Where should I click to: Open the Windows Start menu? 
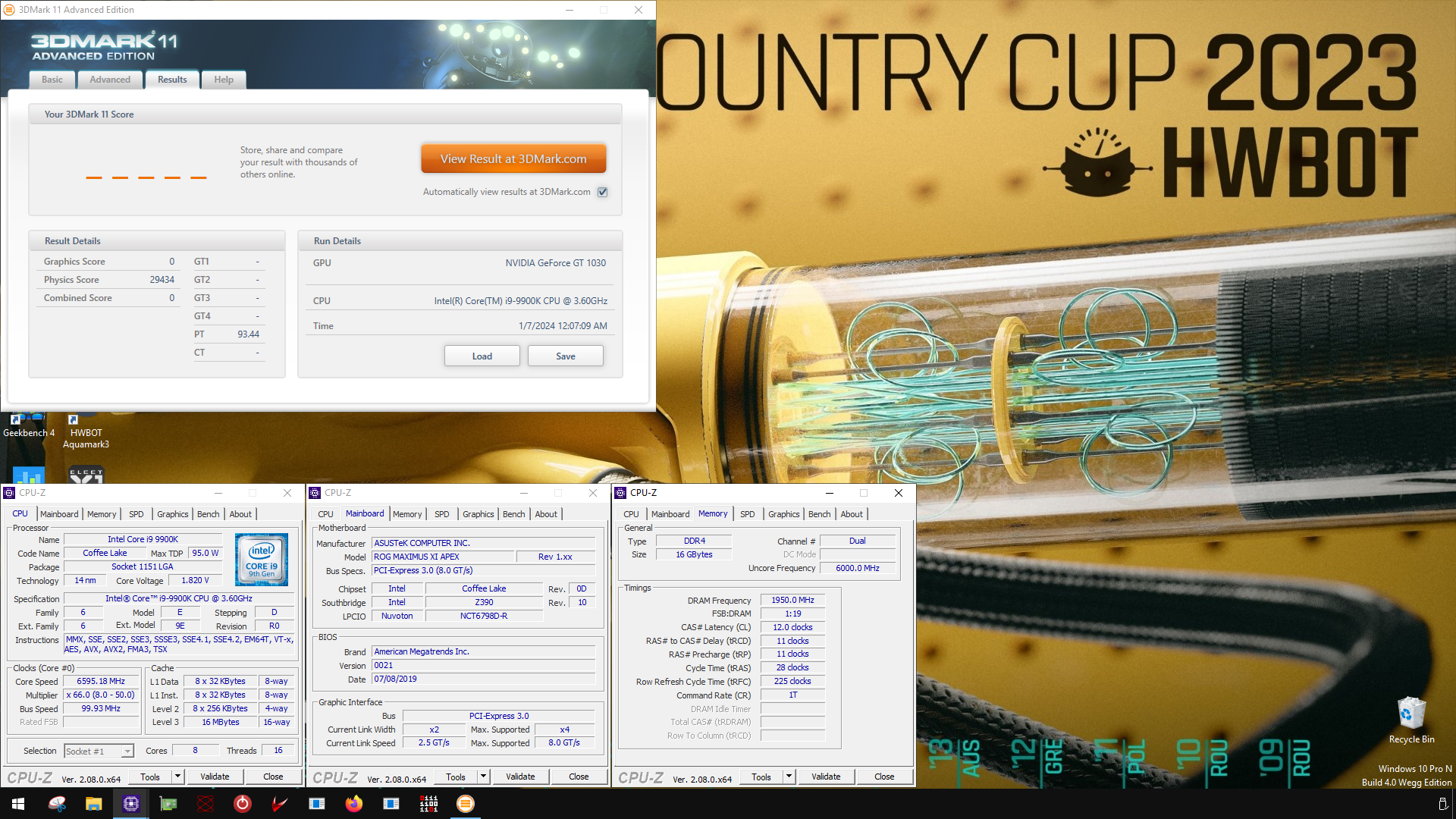pyautogui.click(x=18, y=804)
